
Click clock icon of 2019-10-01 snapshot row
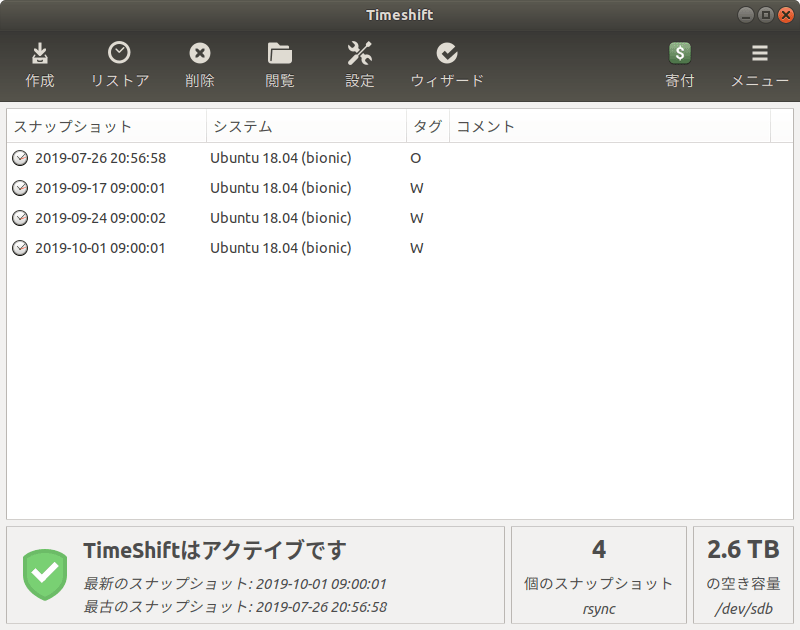click(x=20, y=248)
